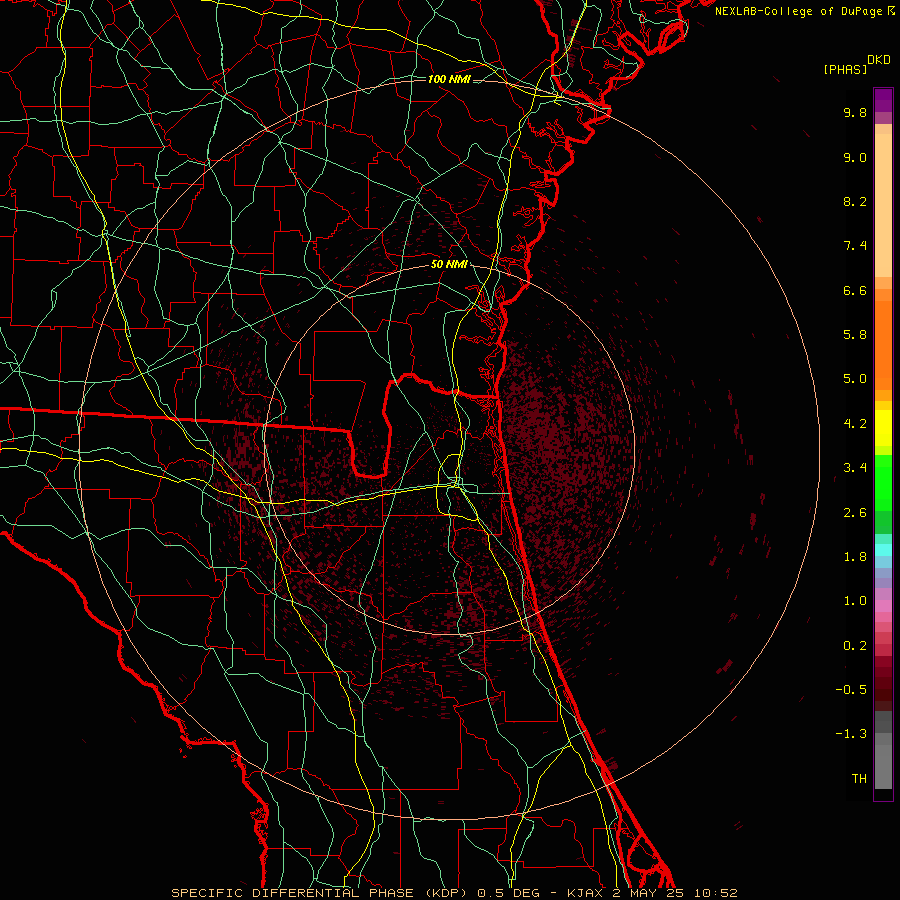
Task: Pick the bright green band of the scale
Action: pos(883,484)
